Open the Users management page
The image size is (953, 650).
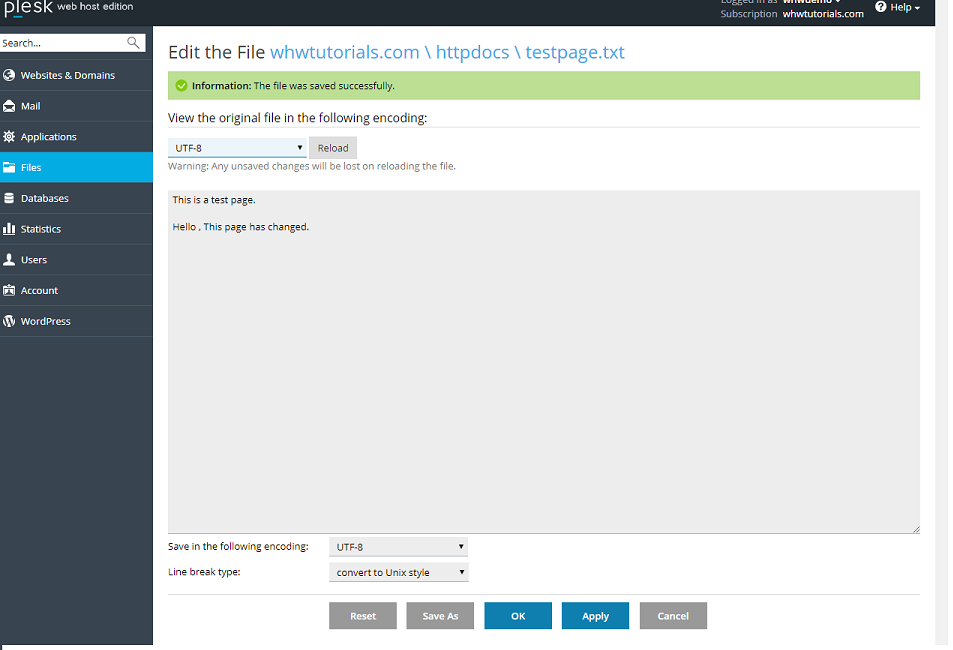click(x=34, y=259)
